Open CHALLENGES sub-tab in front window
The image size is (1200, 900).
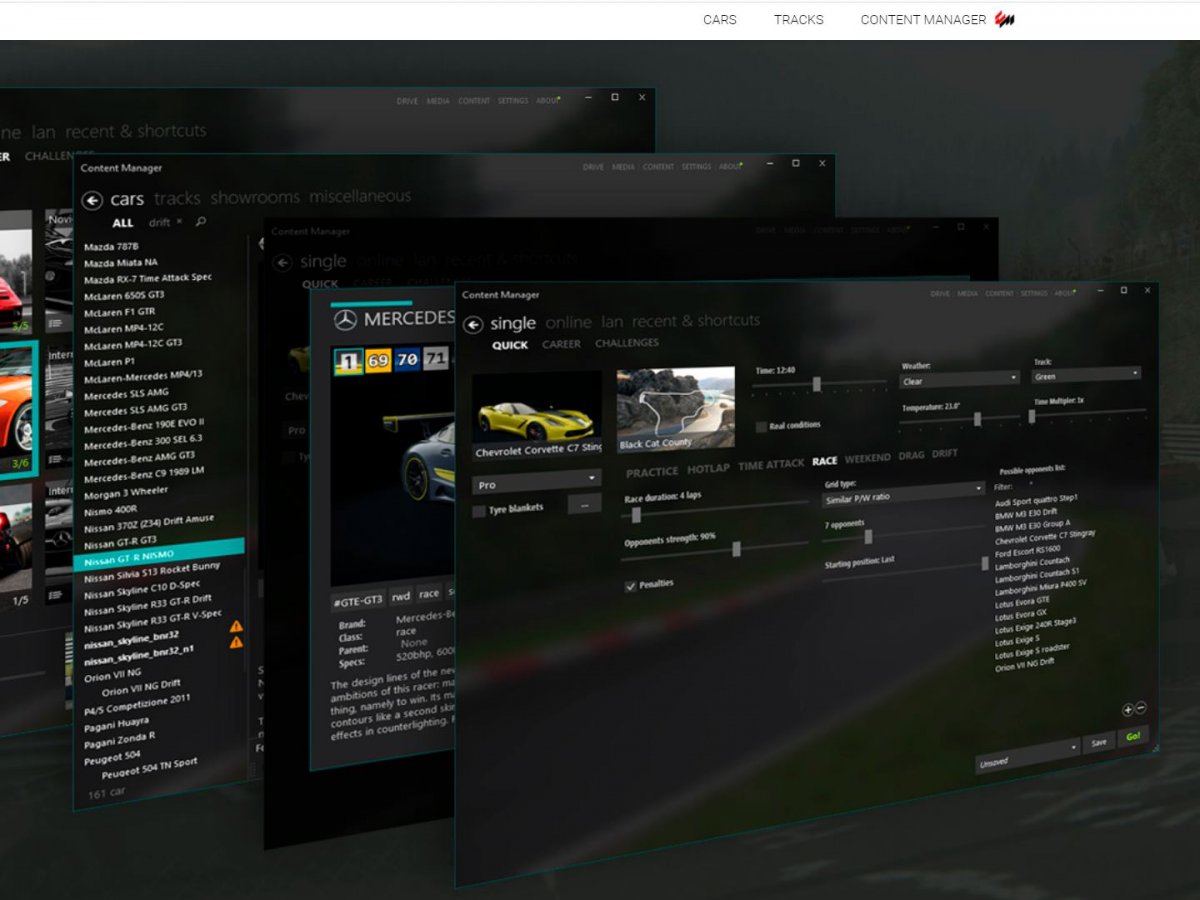tap(627, 343)
